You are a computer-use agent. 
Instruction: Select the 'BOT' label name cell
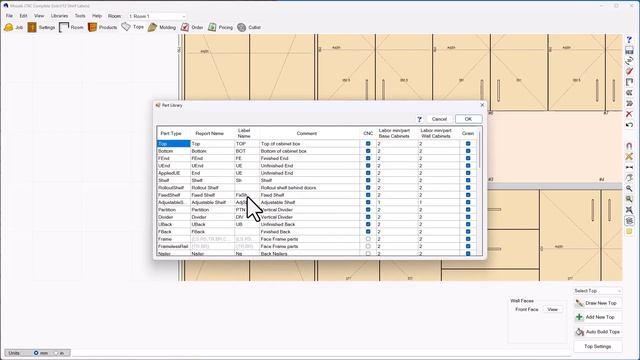click(247, 151)
